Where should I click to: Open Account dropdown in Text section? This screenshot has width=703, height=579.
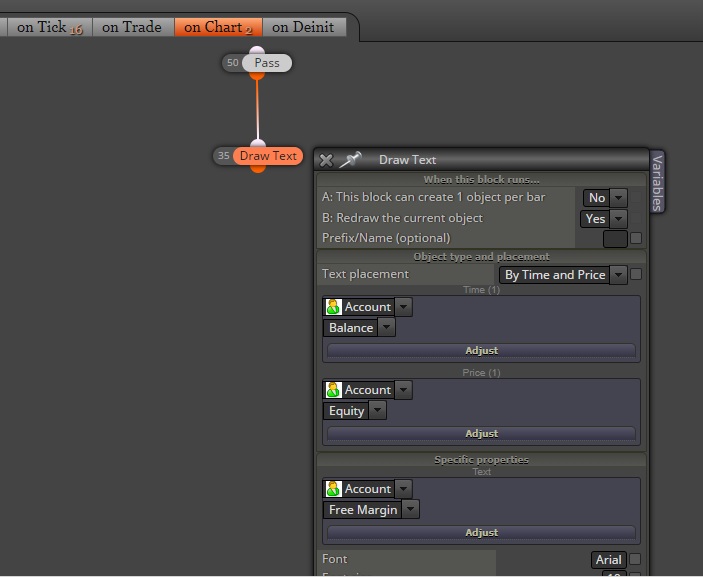(404, 489)
